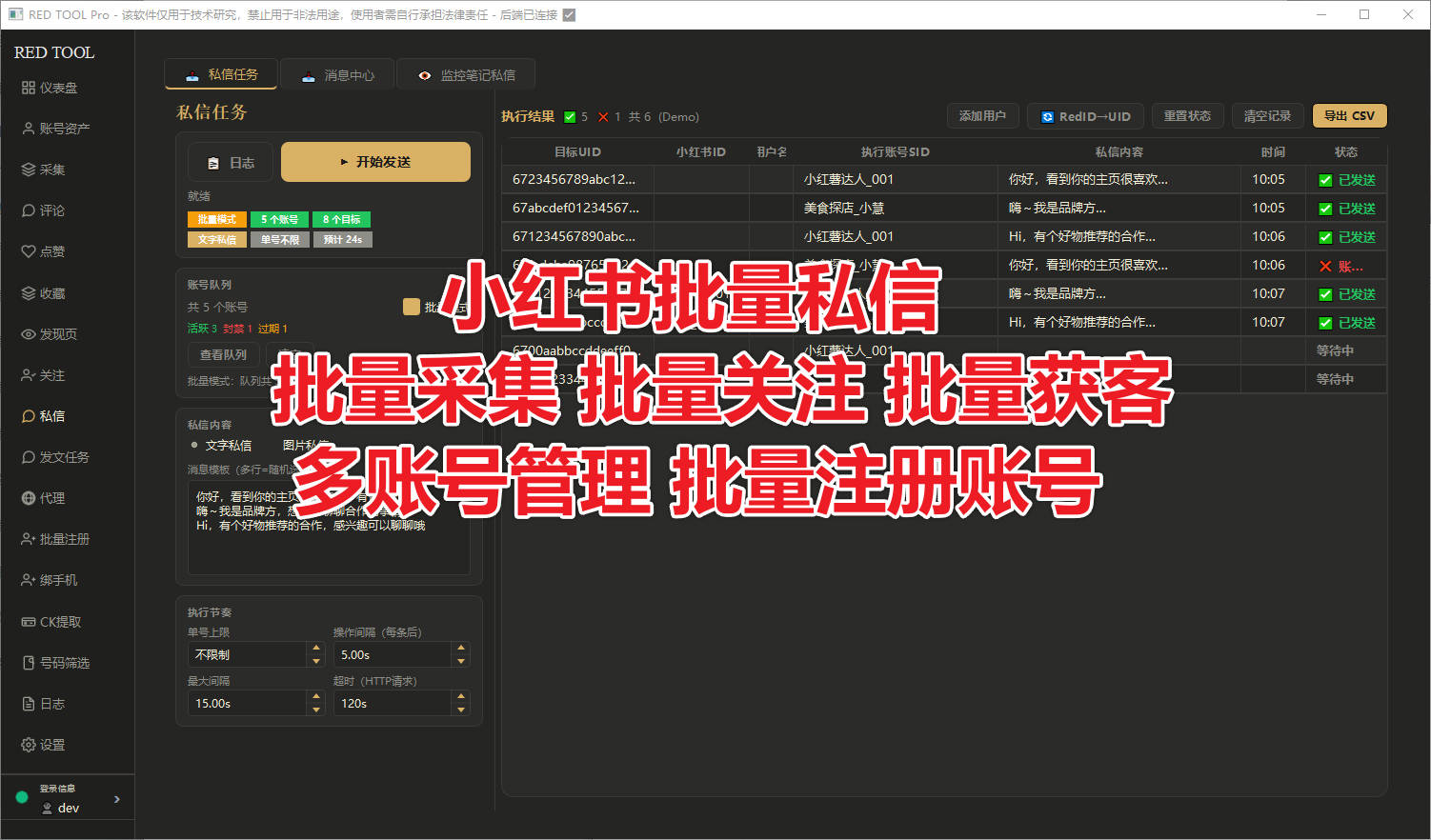Click the 重置状态 reset status button
Screen dimensions: 1431x840
tap(1187, 116)
